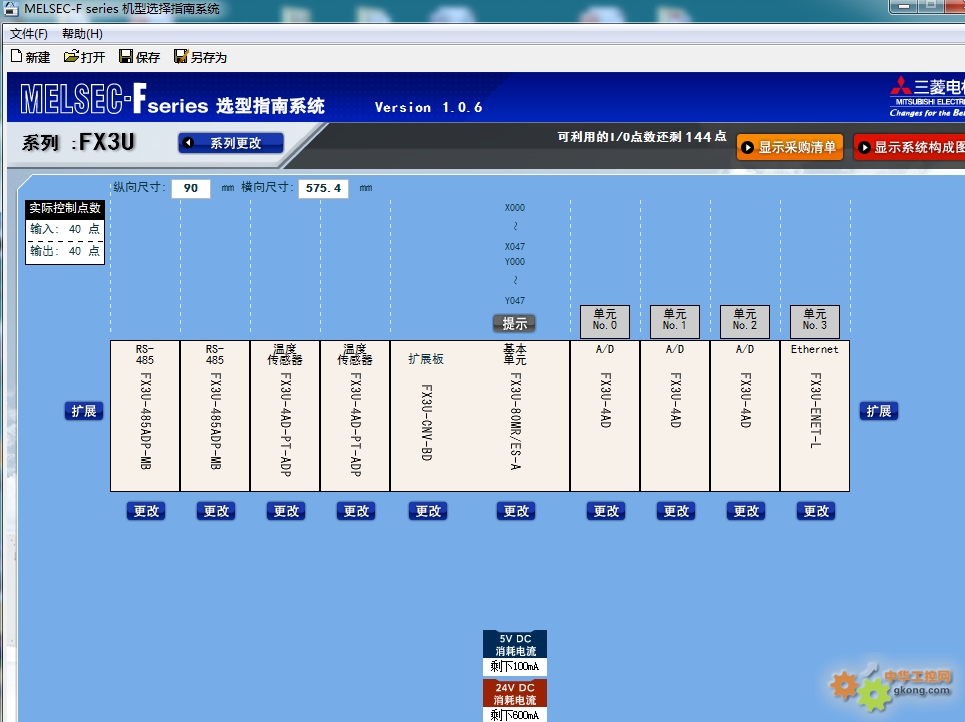Select the FX3U-4AD card under Unit No. 1
The image size is (965, 722).
click(675, 416)
